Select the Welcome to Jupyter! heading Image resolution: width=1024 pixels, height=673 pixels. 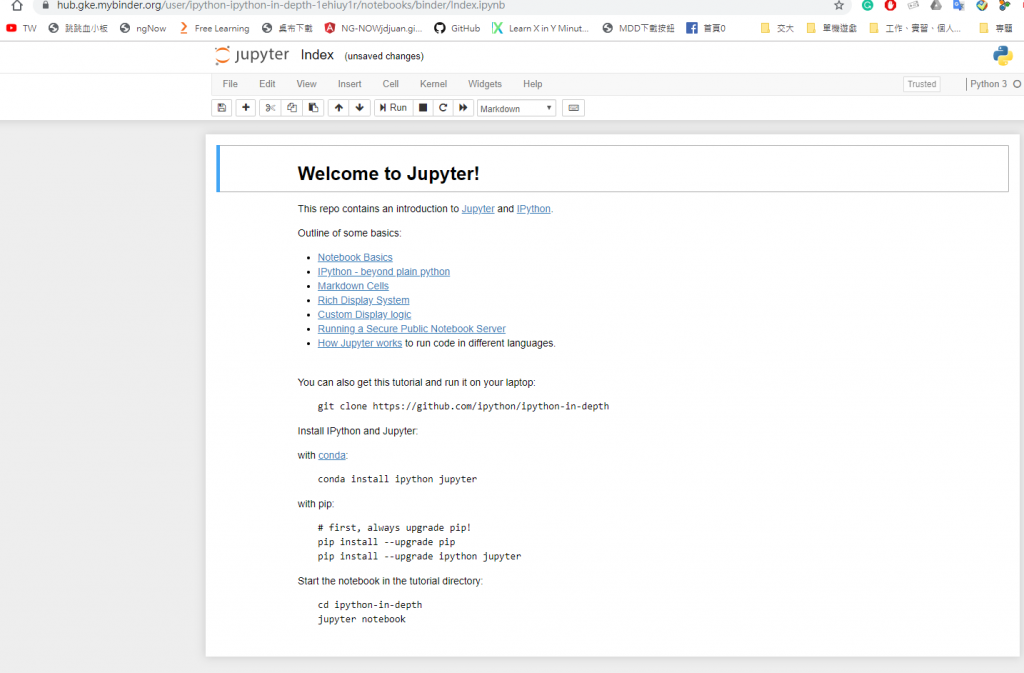tap(389, 174)
